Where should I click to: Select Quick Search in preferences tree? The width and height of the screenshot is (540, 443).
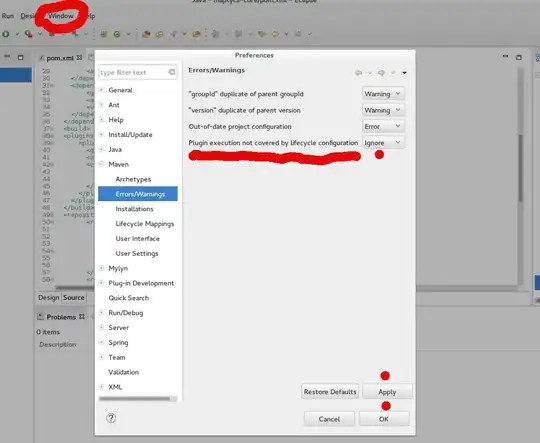(128, 298)
